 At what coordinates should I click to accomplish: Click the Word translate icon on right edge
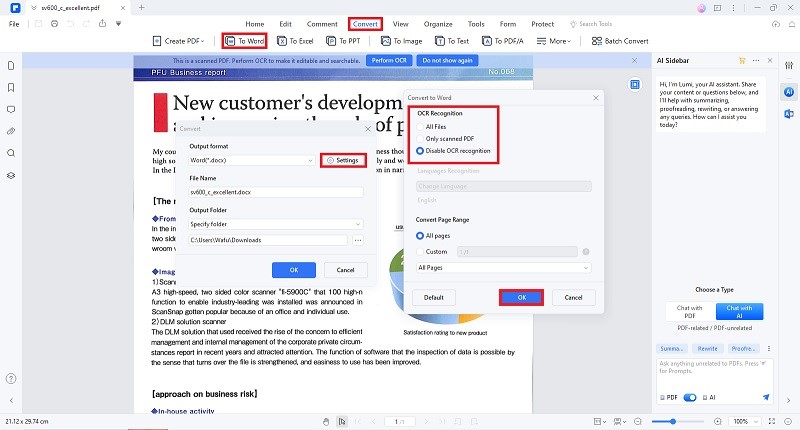coord(789,114)
